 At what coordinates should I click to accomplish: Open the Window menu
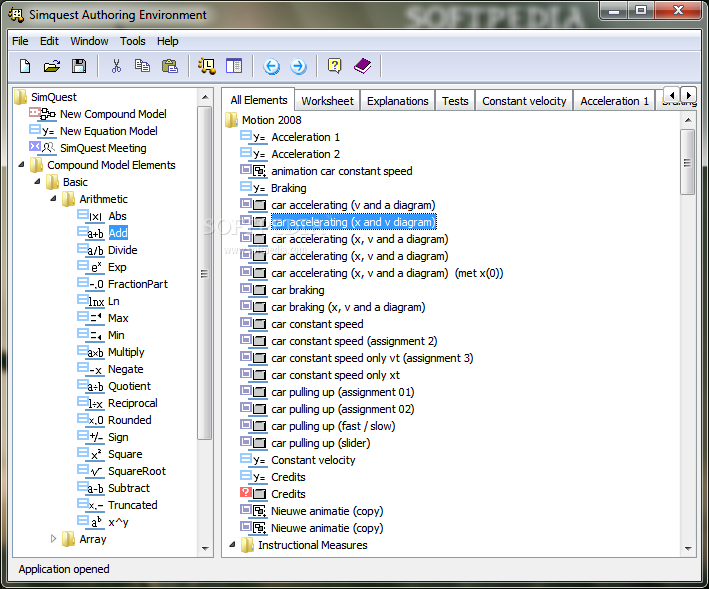pos(89,41)
